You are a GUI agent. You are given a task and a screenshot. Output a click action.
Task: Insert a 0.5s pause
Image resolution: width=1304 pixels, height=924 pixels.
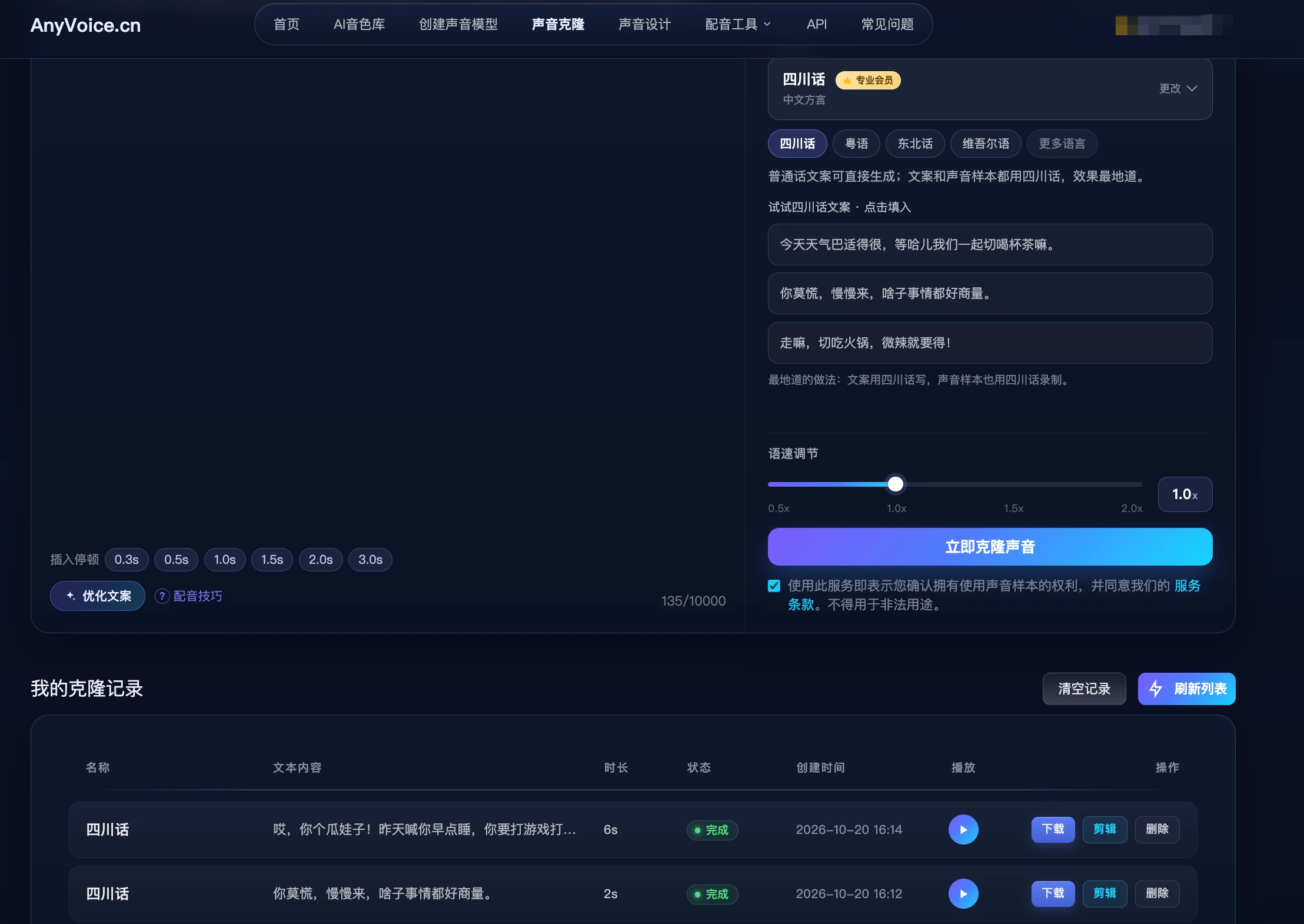[176, 560]
